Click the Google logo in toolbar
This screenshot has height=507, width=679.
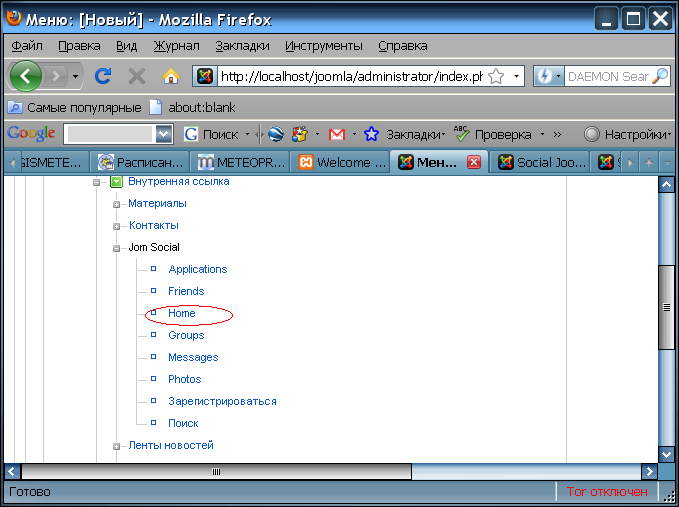pyautogui.click(x=31, y=133)
